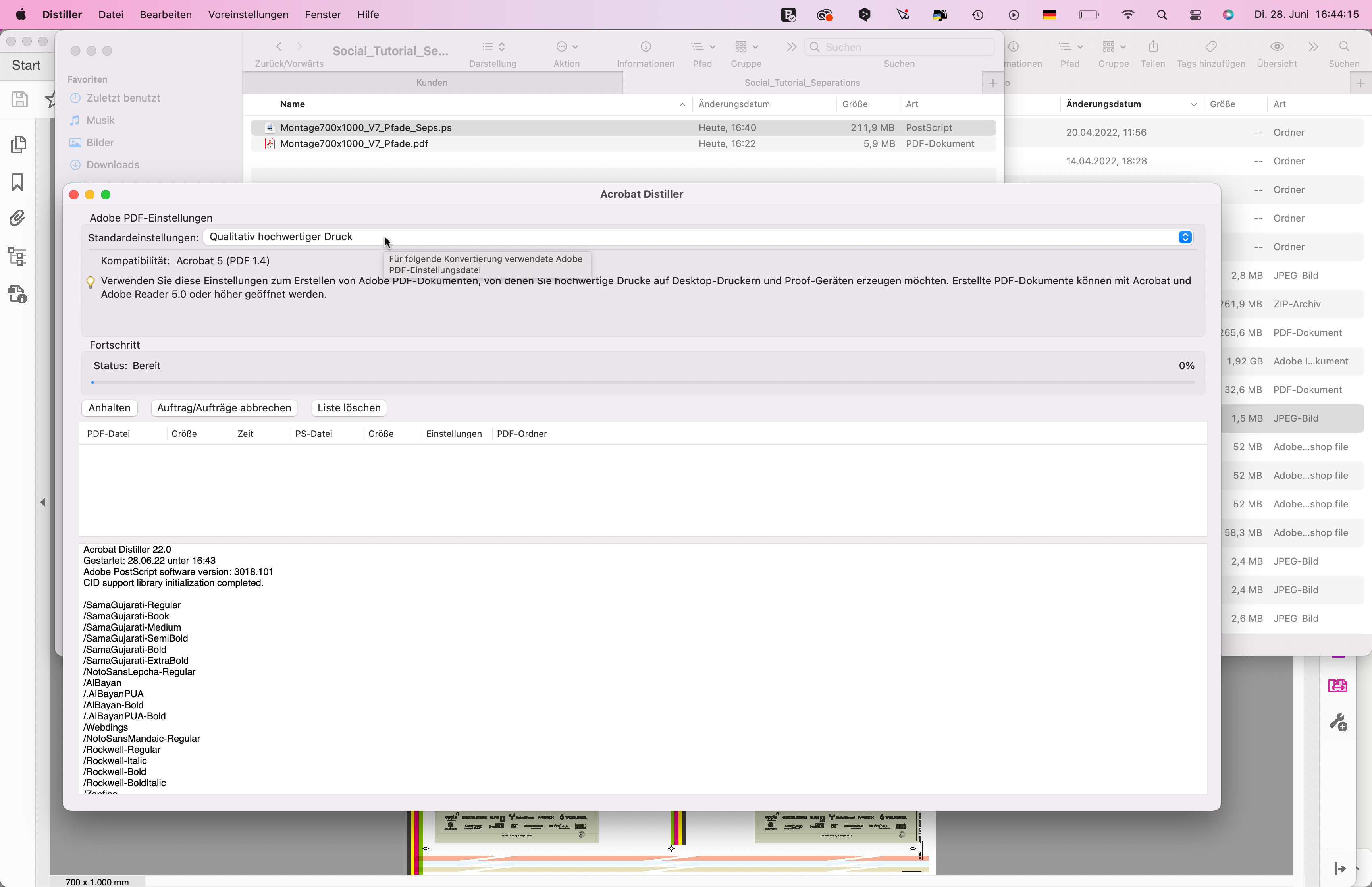
Task: Open the Datei menu
Action: [x=110, y=14]
